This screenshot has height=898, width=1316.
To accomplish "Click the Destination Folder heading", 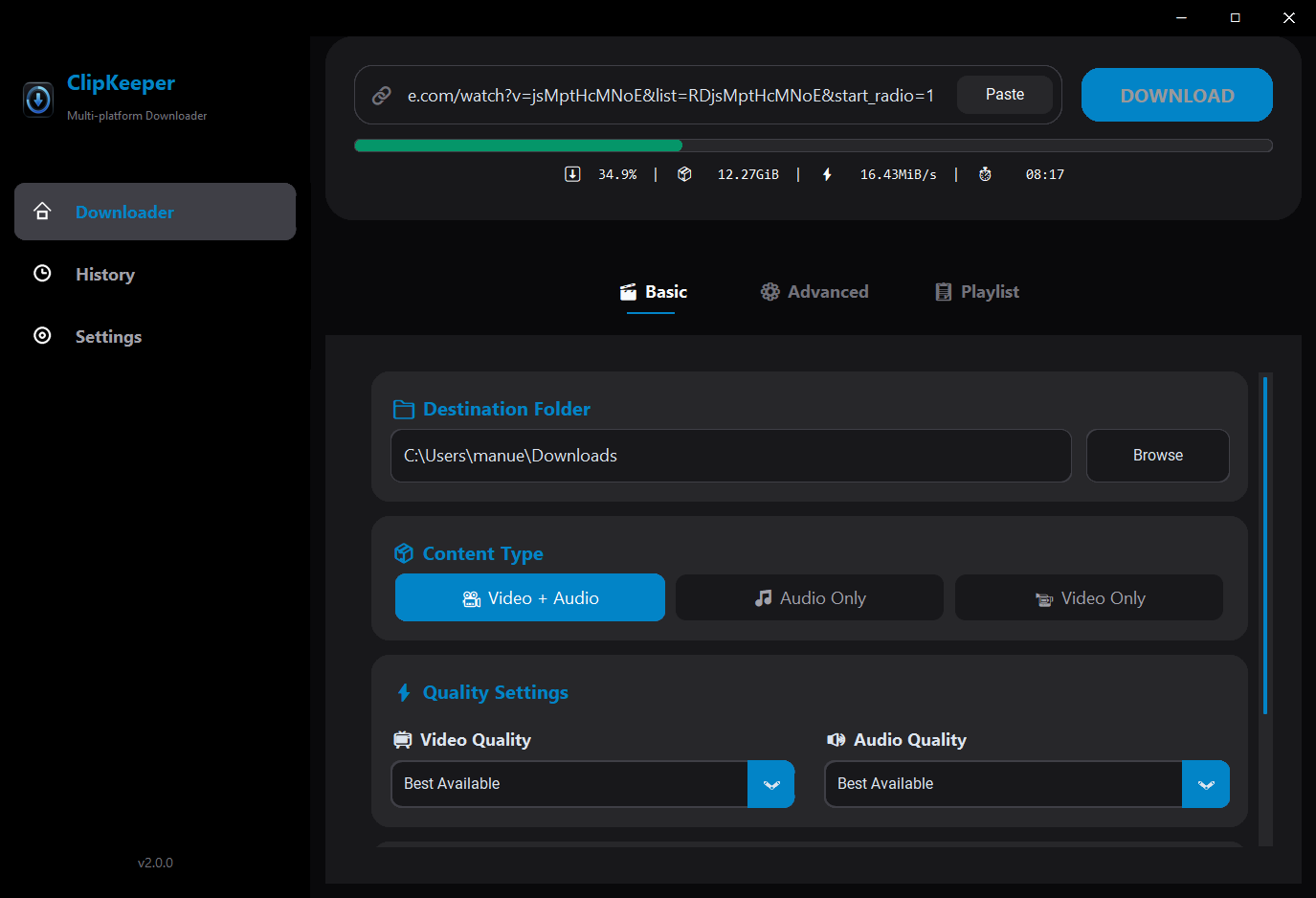I will tap(506, 409).
